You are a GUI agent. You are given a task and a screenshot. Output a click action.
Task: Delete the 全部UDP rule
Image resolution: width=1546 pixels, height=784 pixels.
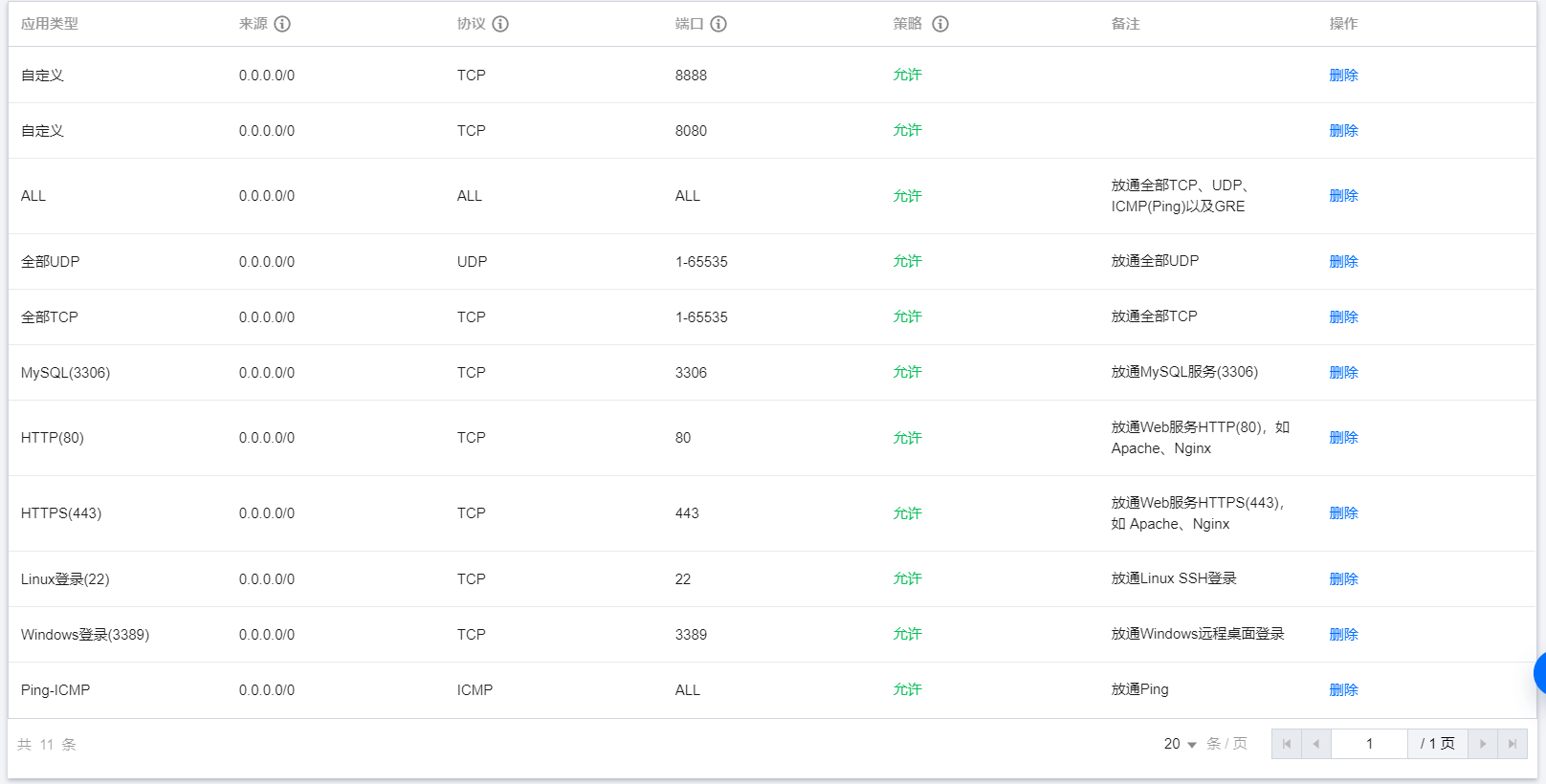(x=1343, y=262)
